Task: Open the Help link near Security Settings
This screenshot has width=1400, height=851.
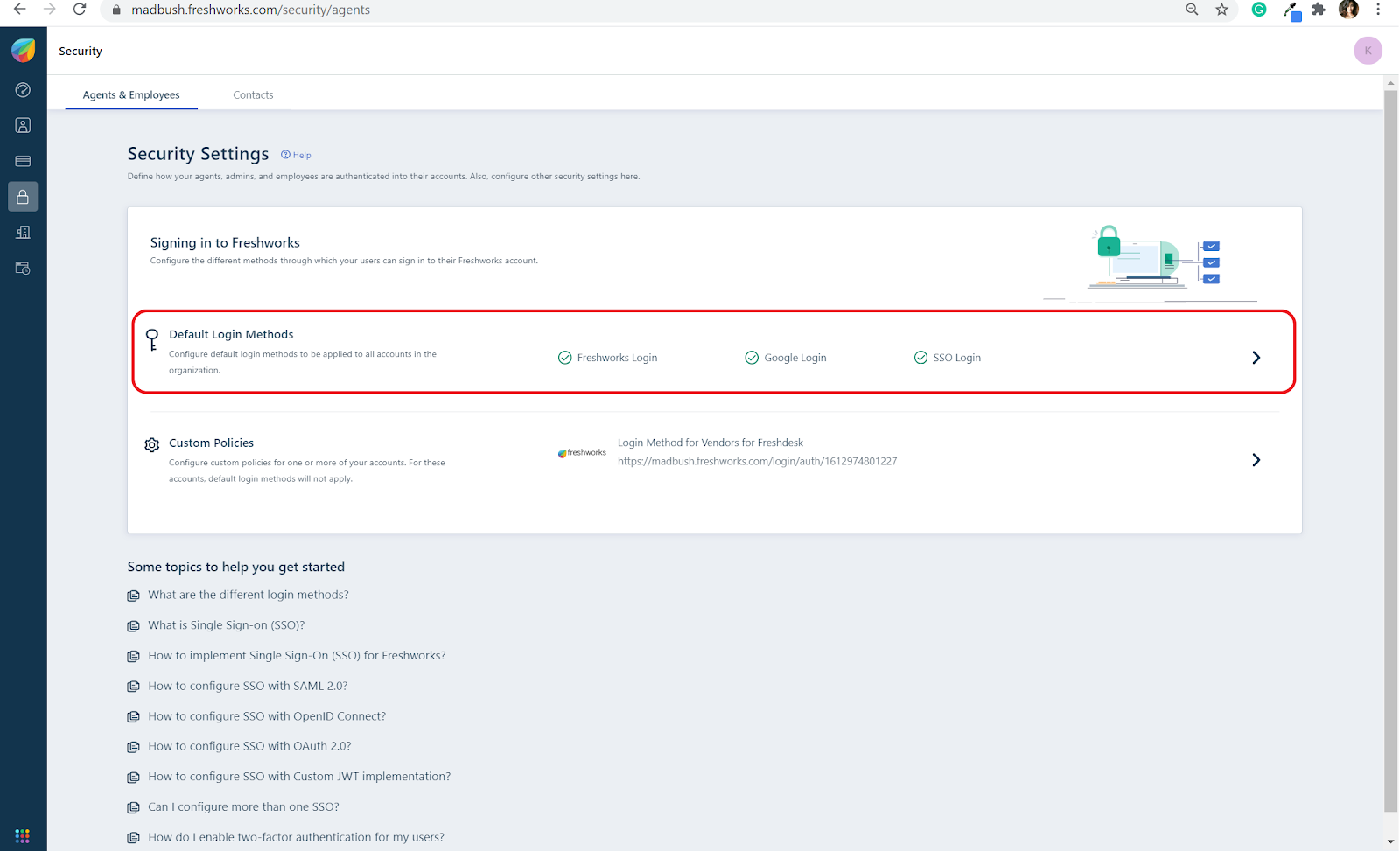Action: coord(296,155)
